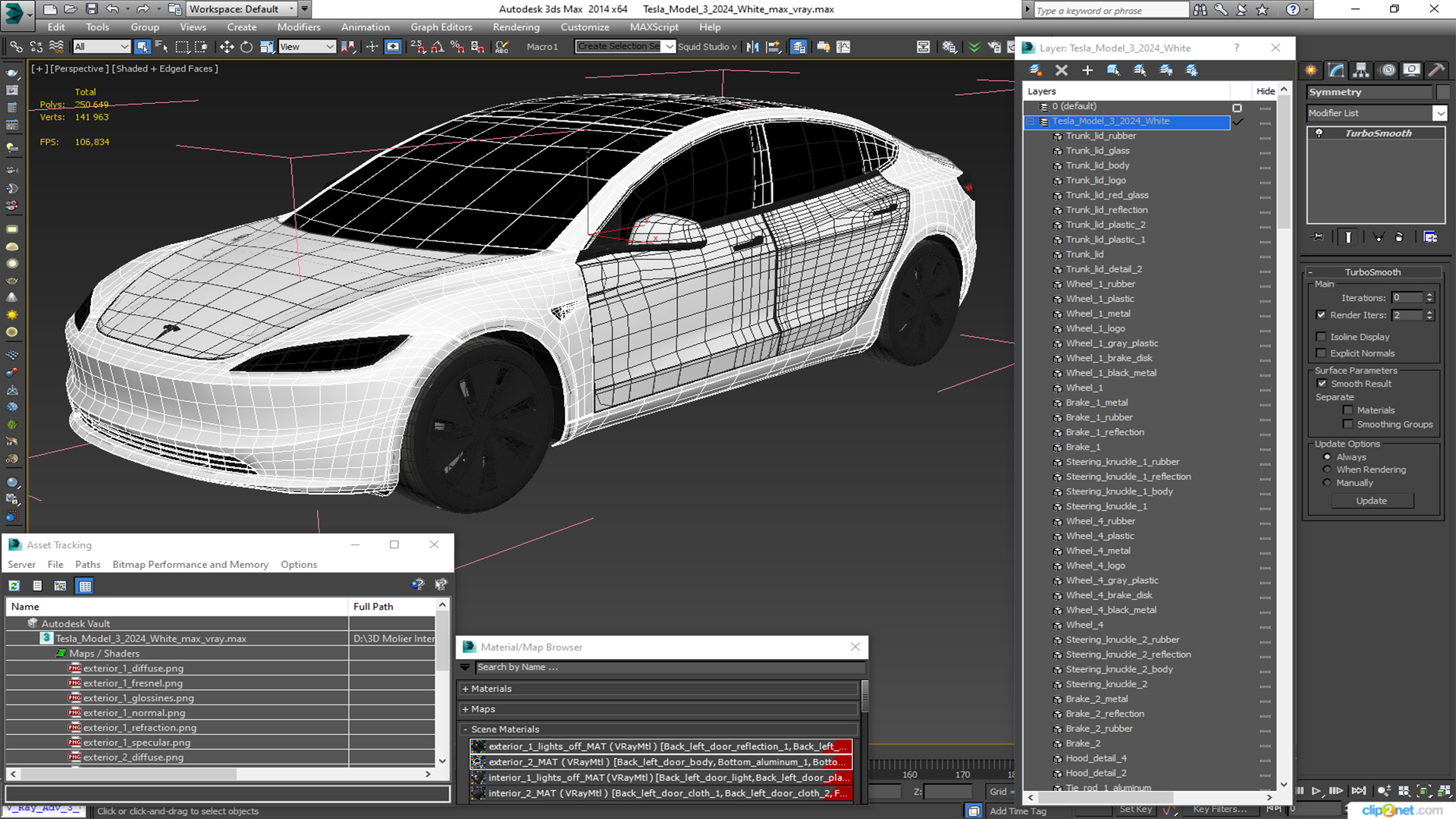Click the Mirror tool icon
Screen dimensions: 1456x819
(752, 47)
